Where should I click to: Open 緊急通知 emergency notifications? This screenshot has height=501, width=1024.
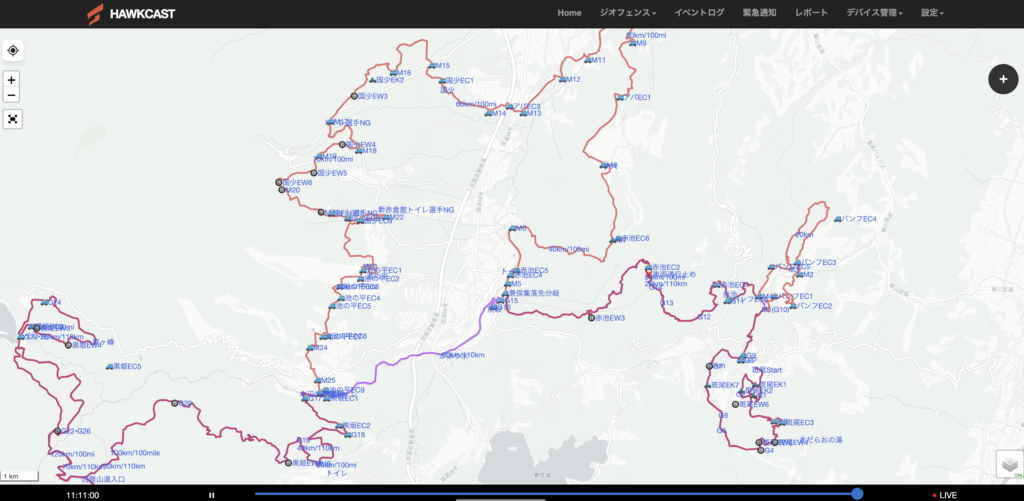[760, 13]
